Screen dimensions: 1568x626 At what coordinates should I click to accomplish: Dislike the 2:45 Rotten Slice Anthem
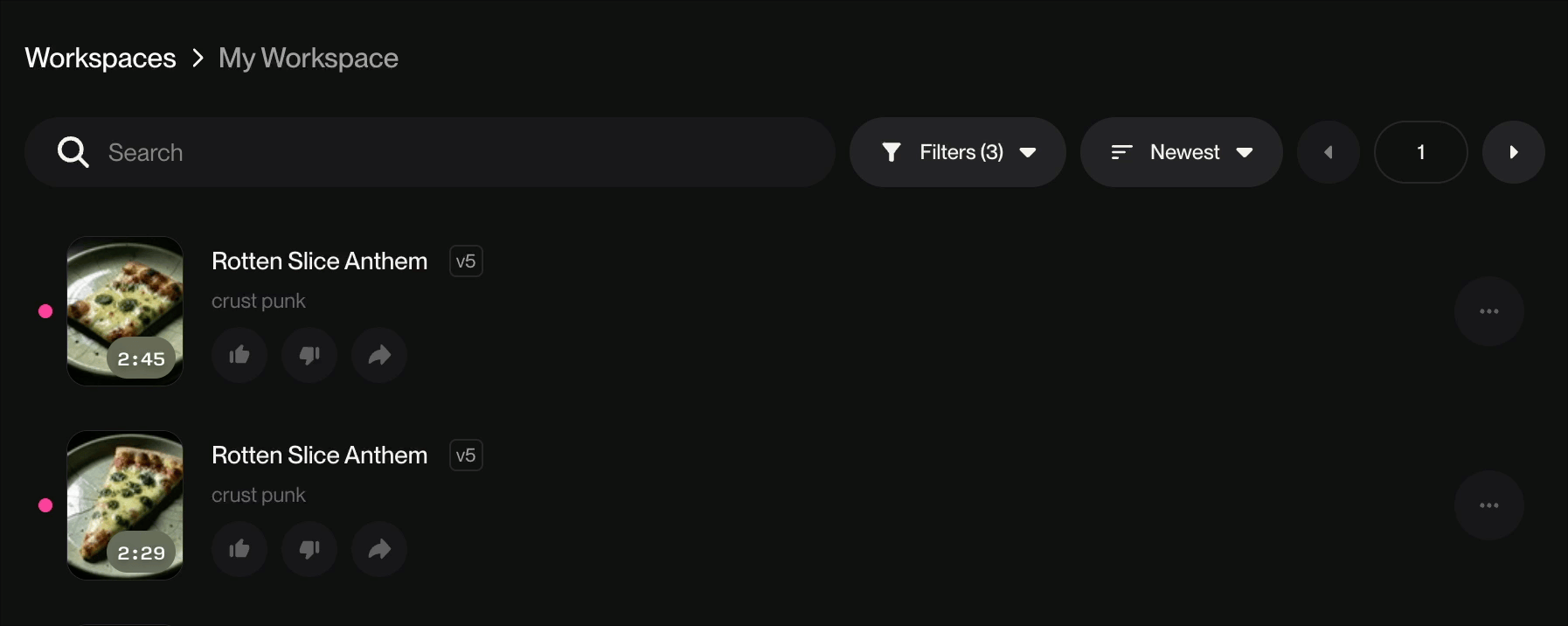(x=309, y=355)
